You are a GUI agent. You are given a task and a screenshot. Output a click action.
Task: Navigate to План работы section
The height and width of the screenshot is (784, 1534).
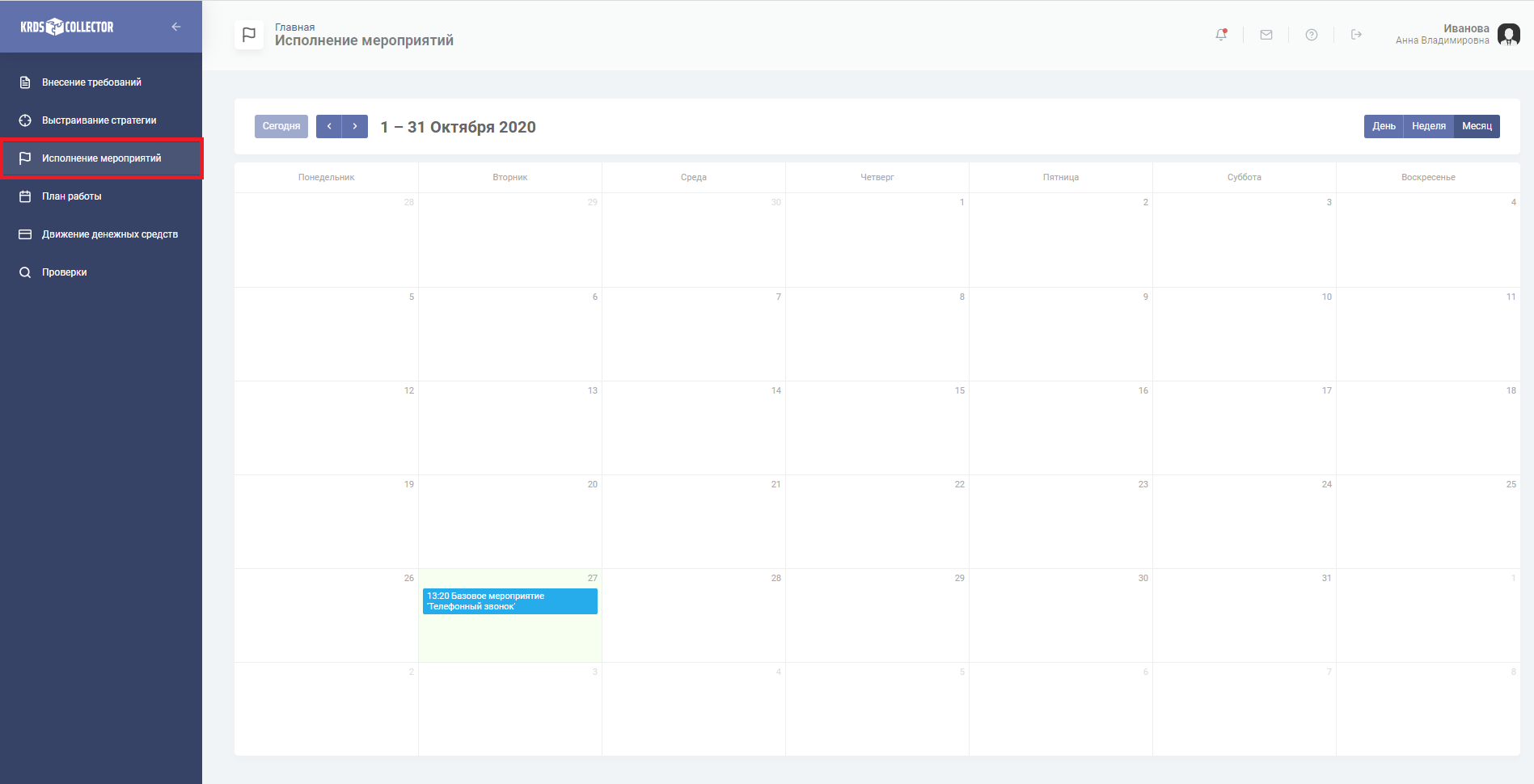[x=72, y=196]
